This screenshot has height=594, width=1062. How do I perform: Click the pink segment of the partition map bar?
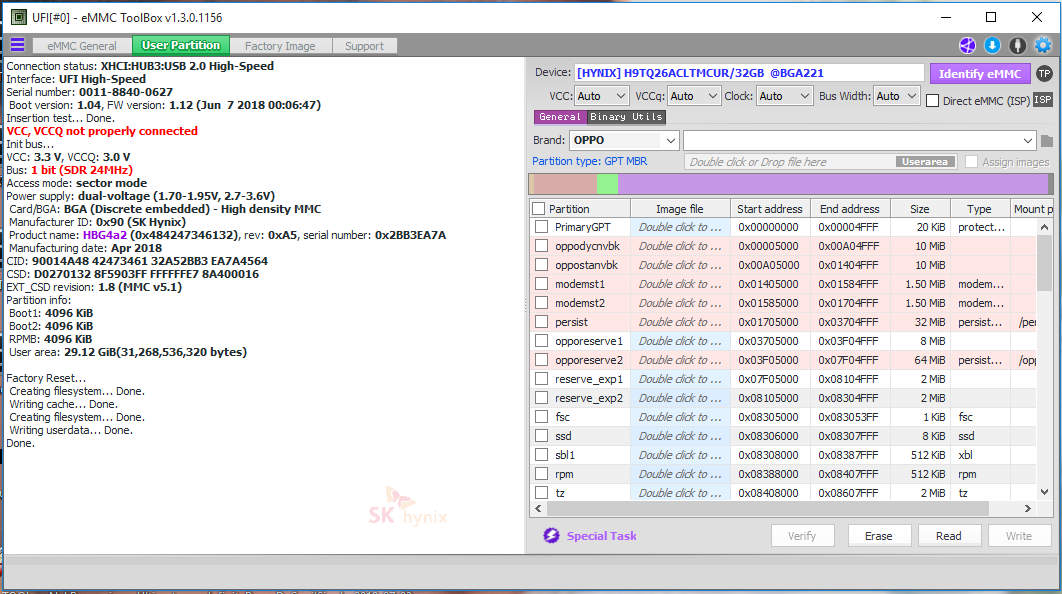click(x=566, y=184)
